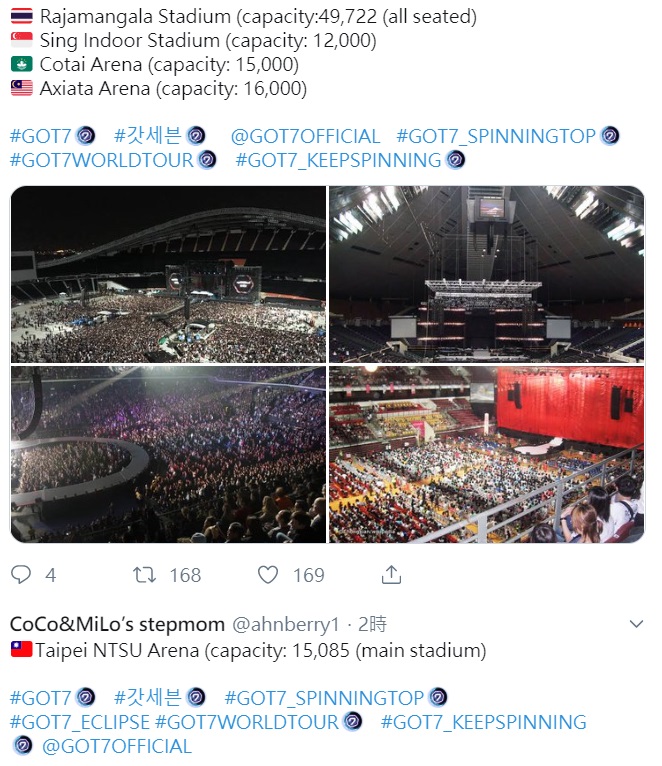Image resolution: width=662 pixels, height=766 pixels.
Task: Retweet the stadium photos tweet
Action: (x=145, y=574)
